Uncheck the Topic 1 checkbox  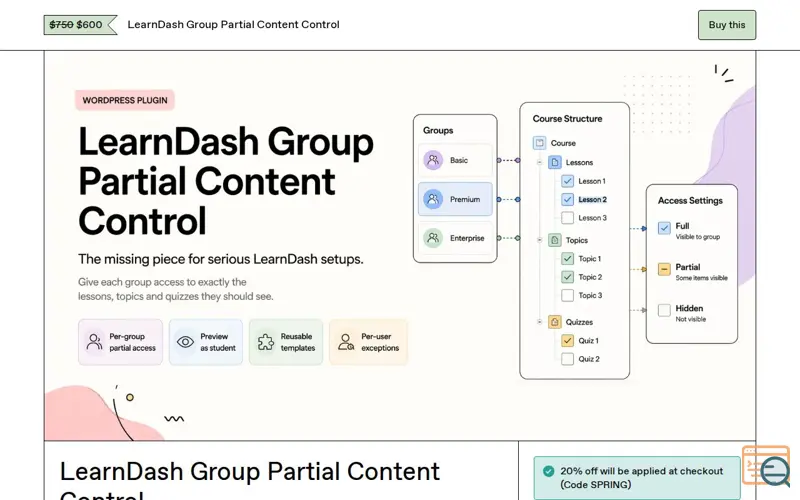point(567,259)
